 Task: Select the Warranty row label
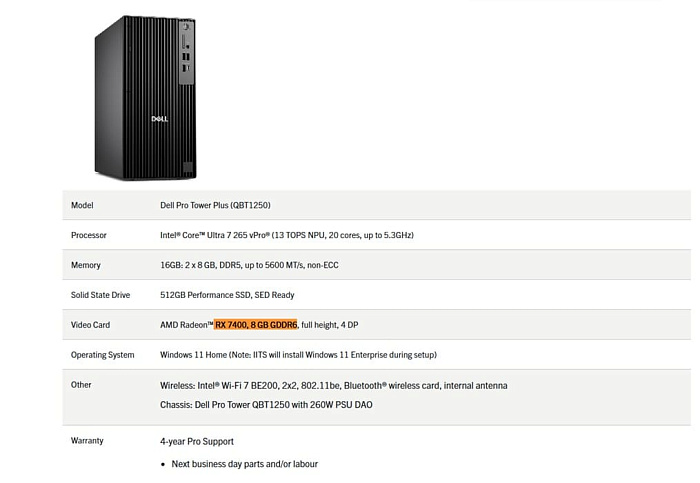pos(87,441)
